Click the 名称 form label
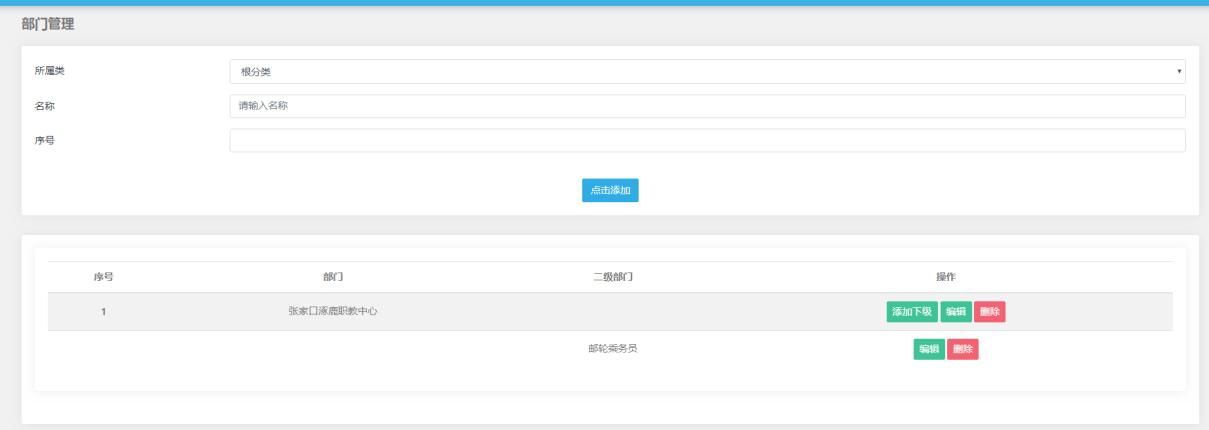 [45, 106]
